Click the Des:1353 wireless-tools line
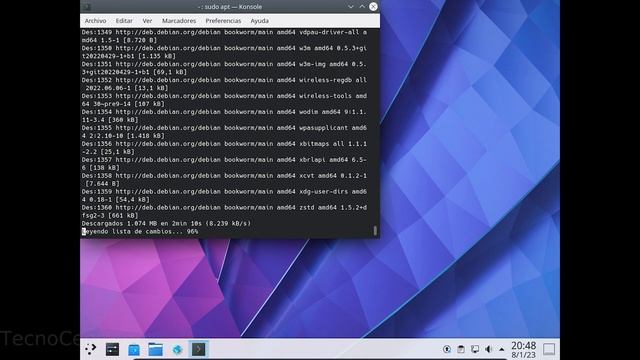The width and height of the screenshot is (640, 360). point(224,100)
